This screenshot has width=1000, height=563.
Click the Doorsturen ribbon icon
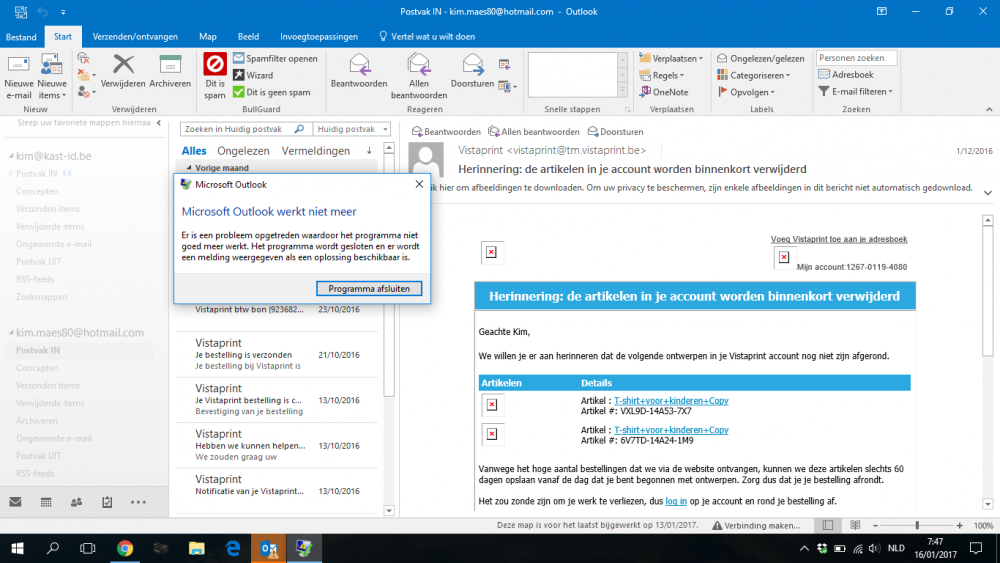[x=473, y=66]
